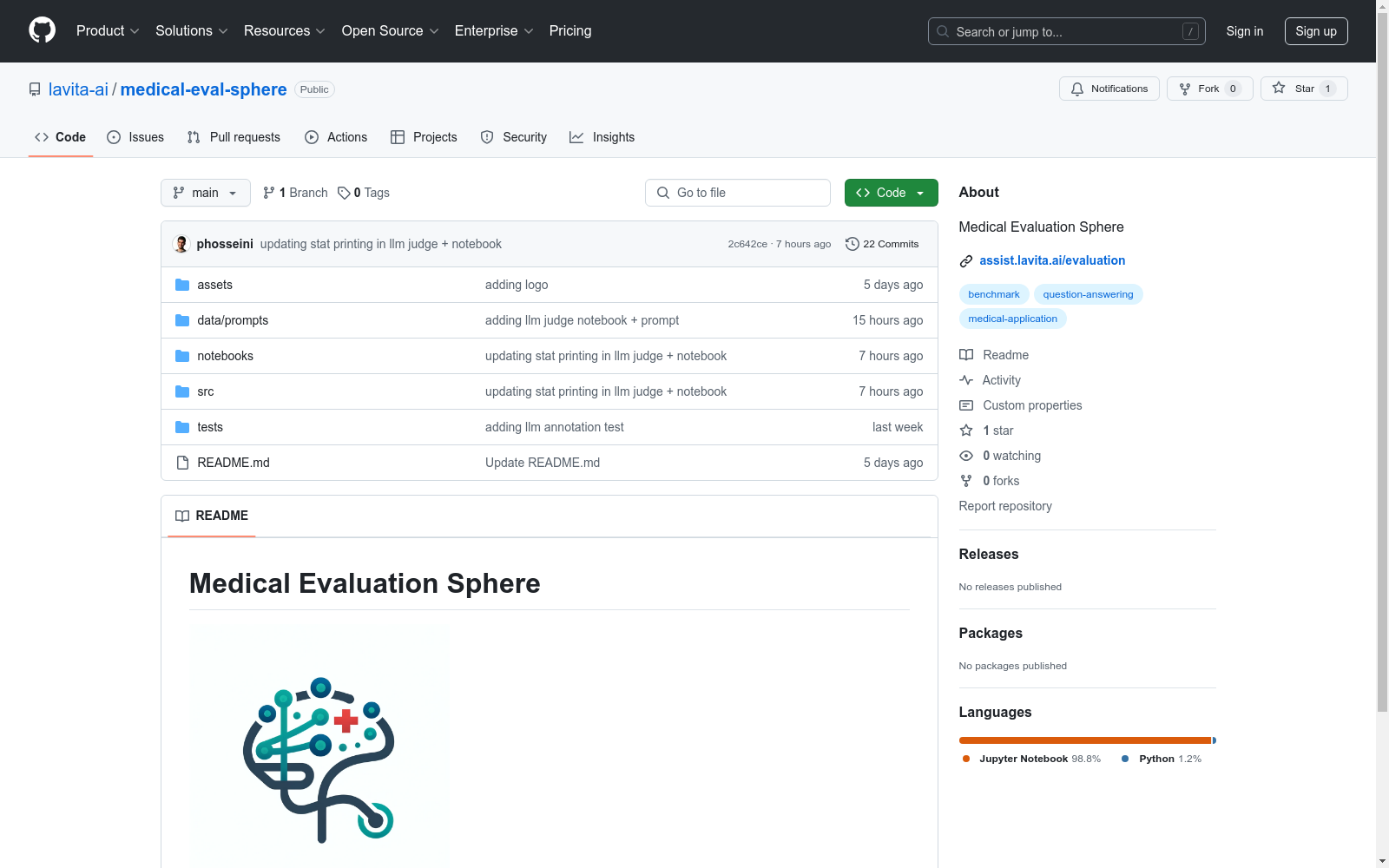Click the Pricing link
Viewport: 1389px width, 868px height.
570,31
